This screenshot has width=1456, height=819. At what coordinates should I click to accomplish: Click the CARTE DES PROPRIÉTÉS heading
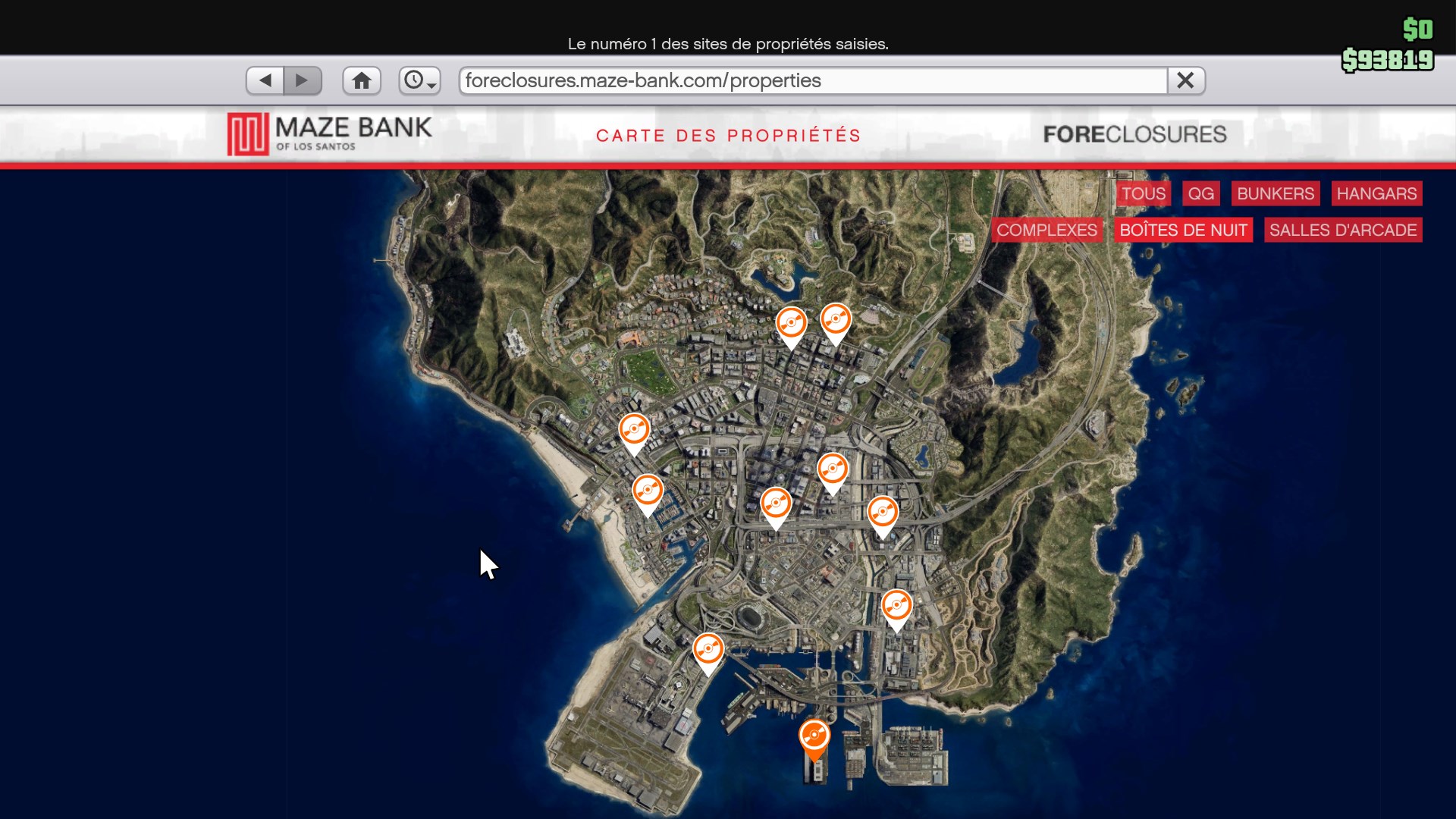point(728,136)
